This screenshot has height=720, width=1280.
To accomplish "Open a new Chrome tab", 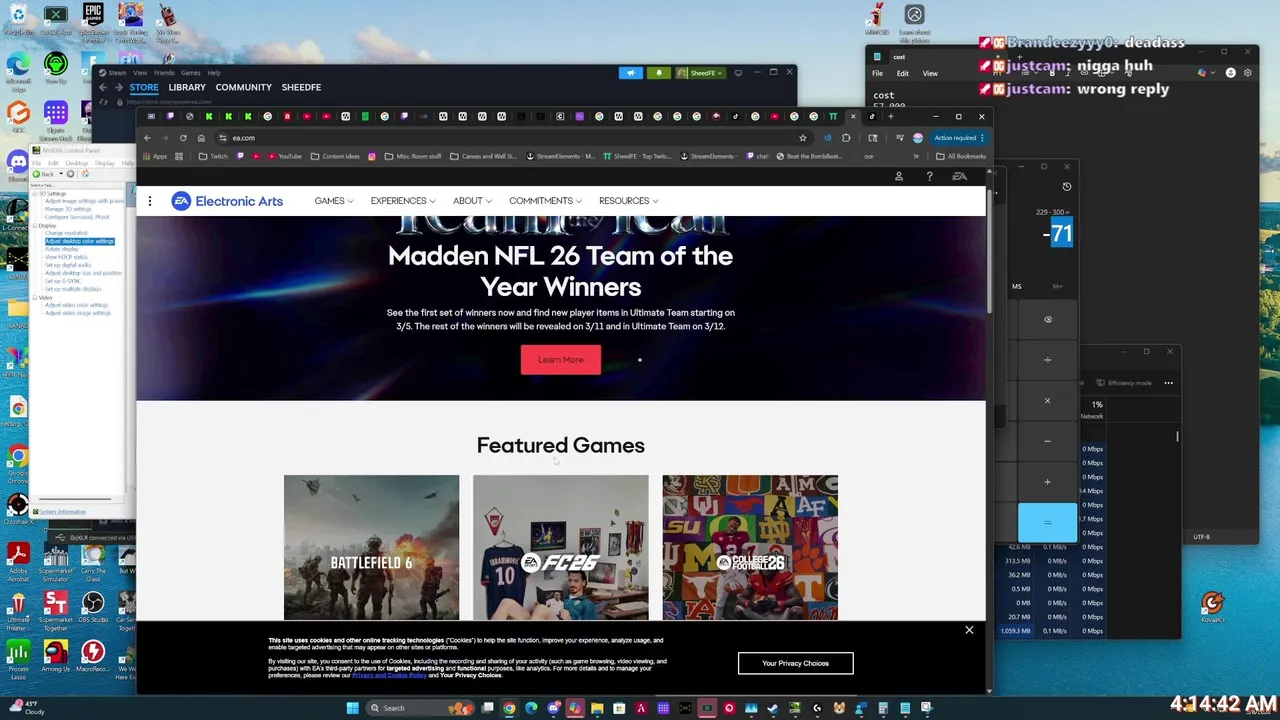I will click(890, 117).
